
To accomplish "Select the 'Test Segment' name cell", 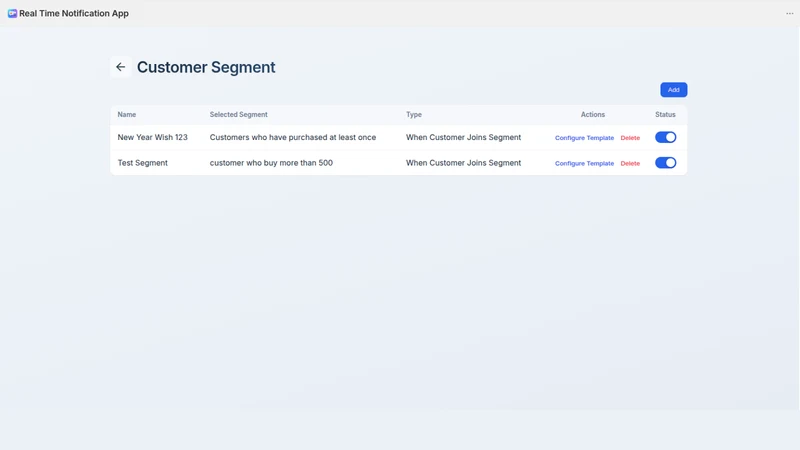I will click(142, 163).
